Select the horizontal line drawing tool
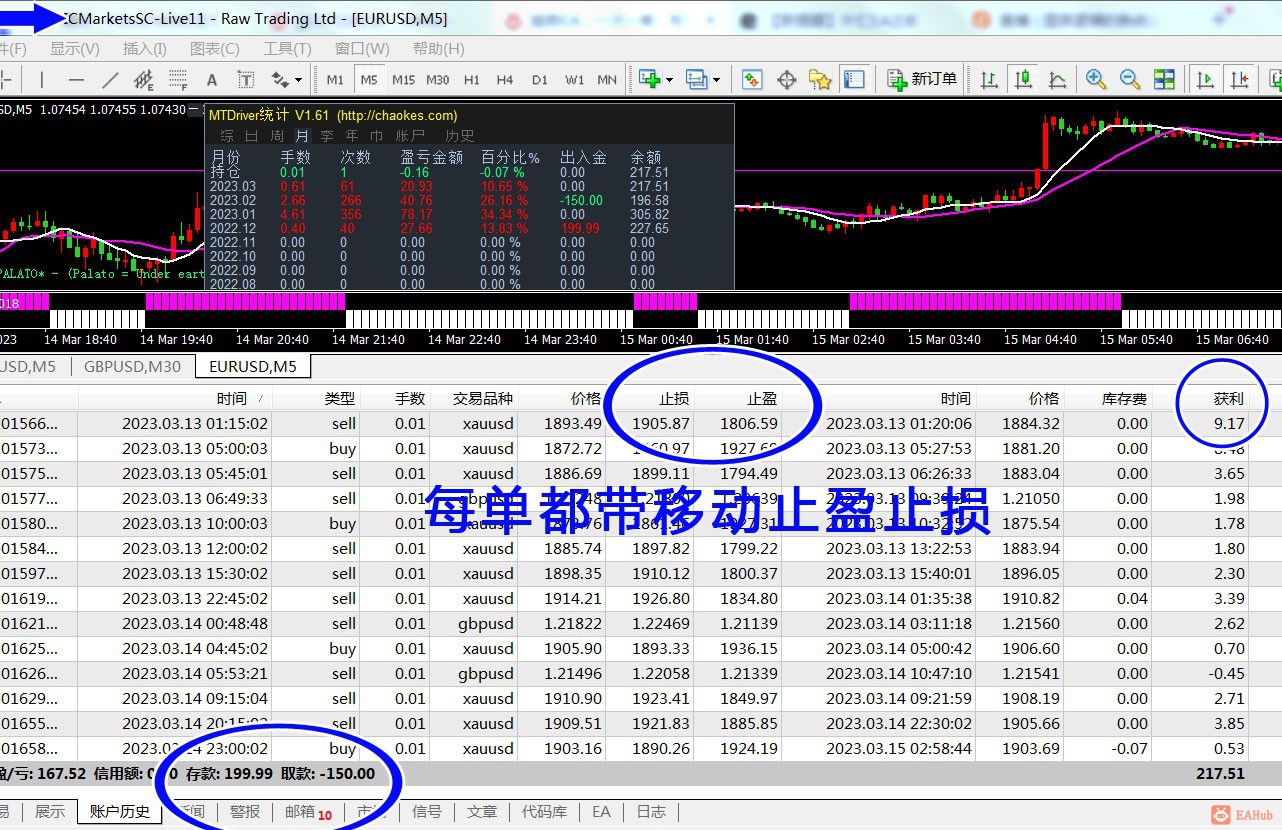This screenshot has width=1282, height=830. click(77, 80)
